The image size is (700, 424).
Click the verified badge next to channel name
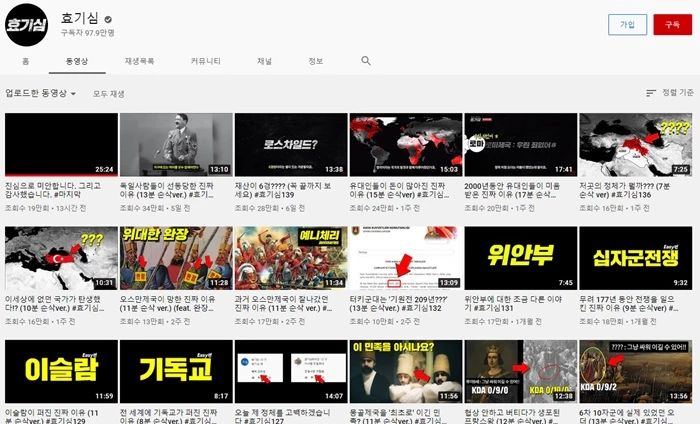click(107, 19)
